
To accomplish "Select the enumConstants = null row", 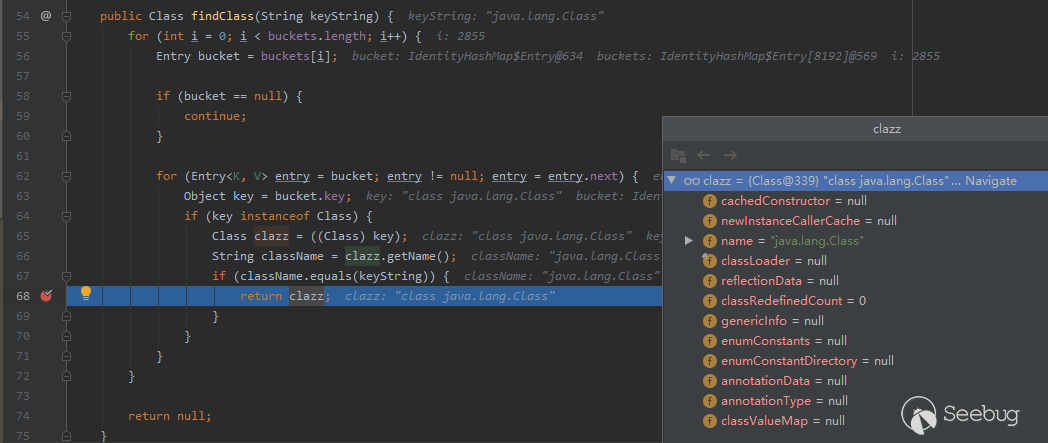I will 856,341.
